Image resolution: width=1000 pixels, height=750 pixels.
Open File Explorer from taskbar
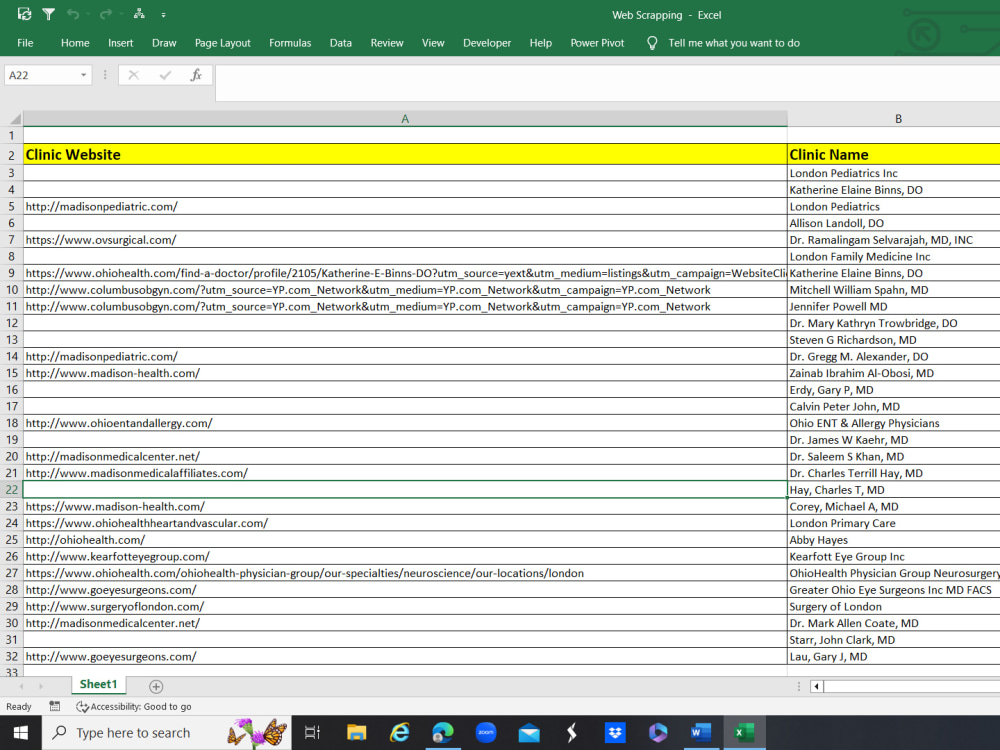(x=356, y=733)
